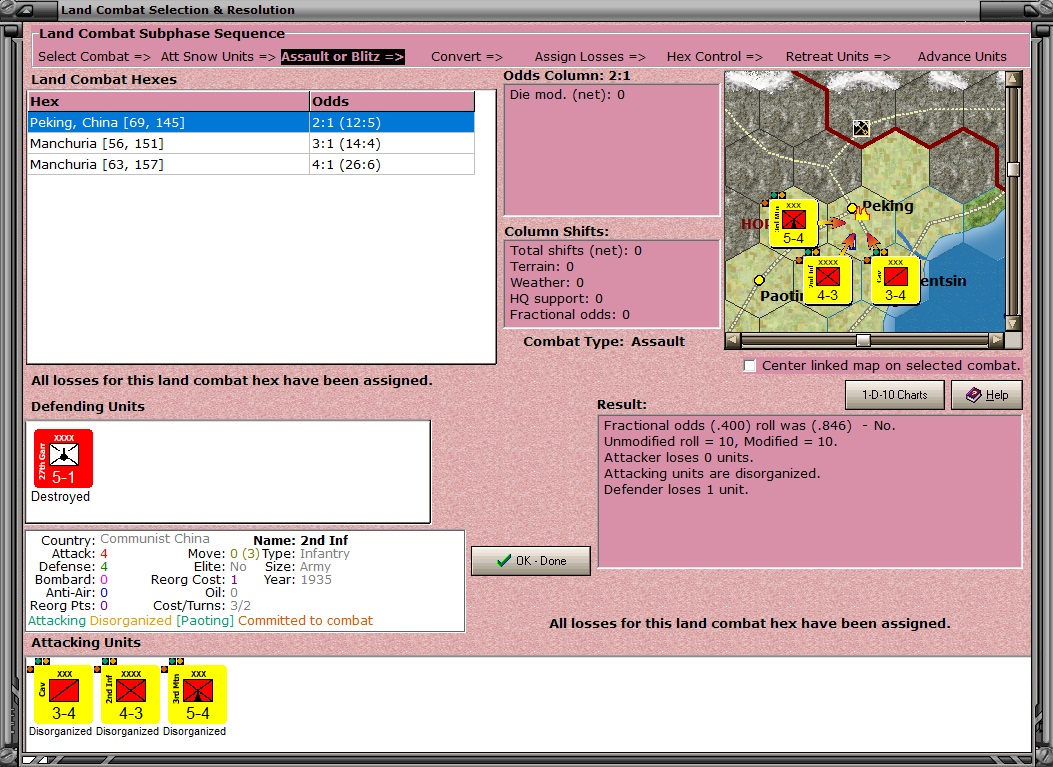Click the Name: 2nd Inf unit detail
This screenshot has width=1053, height=767.
pyautogui.click(x=301, y=541)
